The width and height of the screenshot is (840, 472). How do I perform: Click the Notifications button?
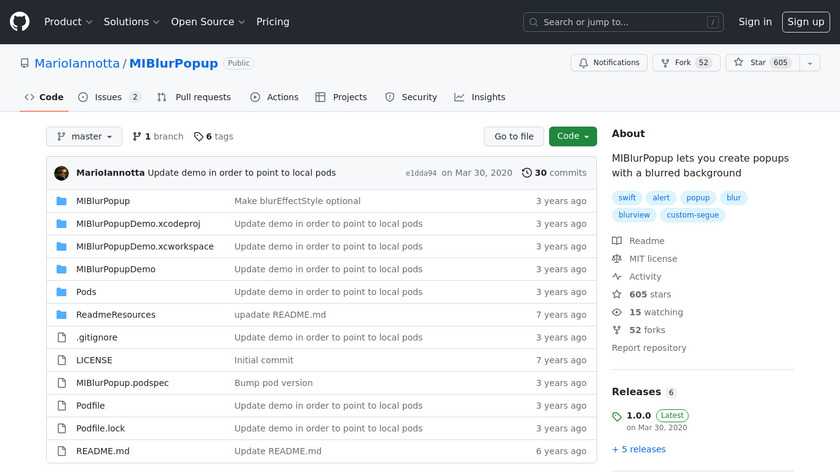(609, 63)
